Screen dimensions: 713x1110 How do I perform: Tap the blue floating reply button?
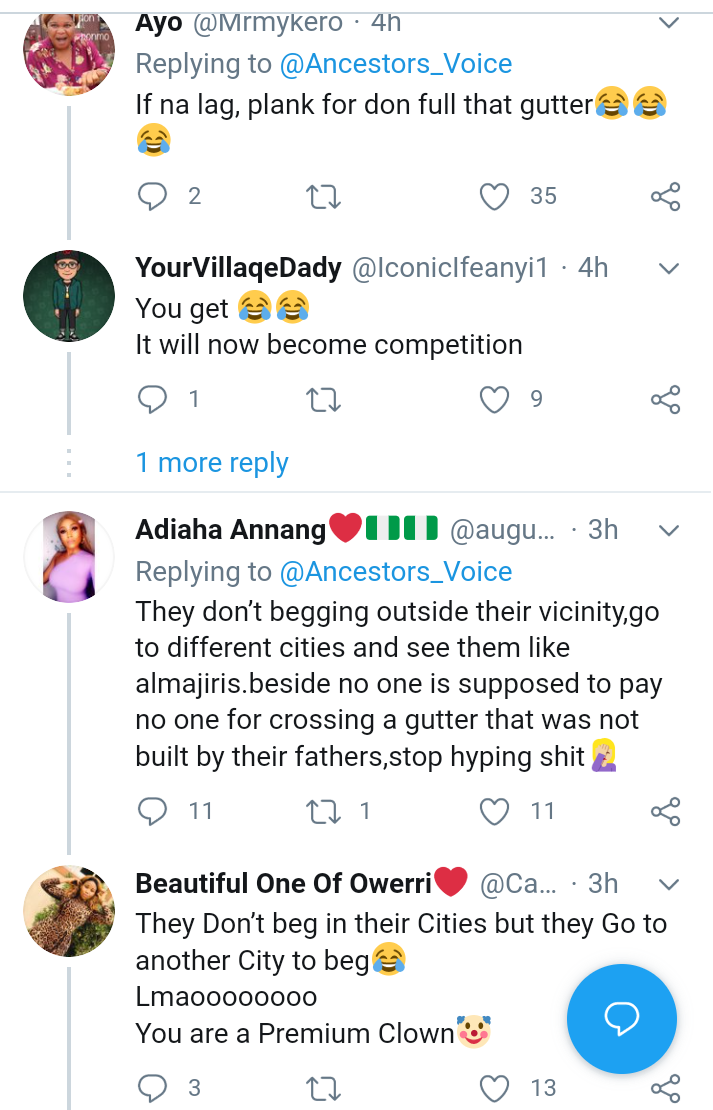[x=621, y=1019]
